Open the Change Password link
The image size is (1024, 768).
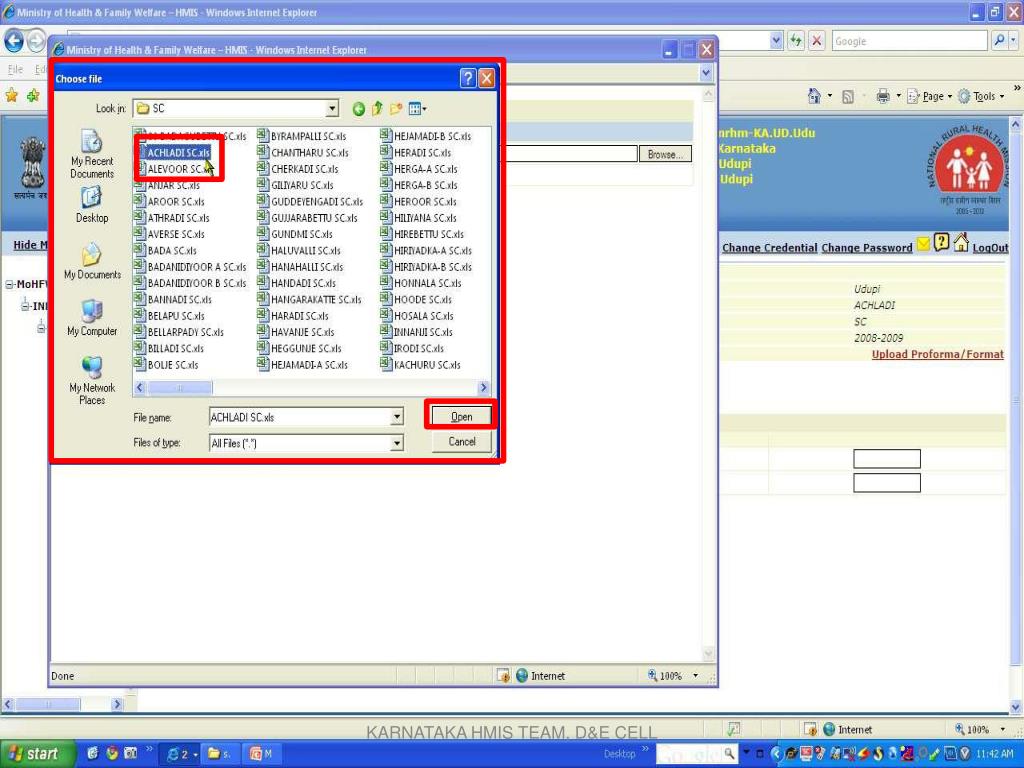point(867,248)
